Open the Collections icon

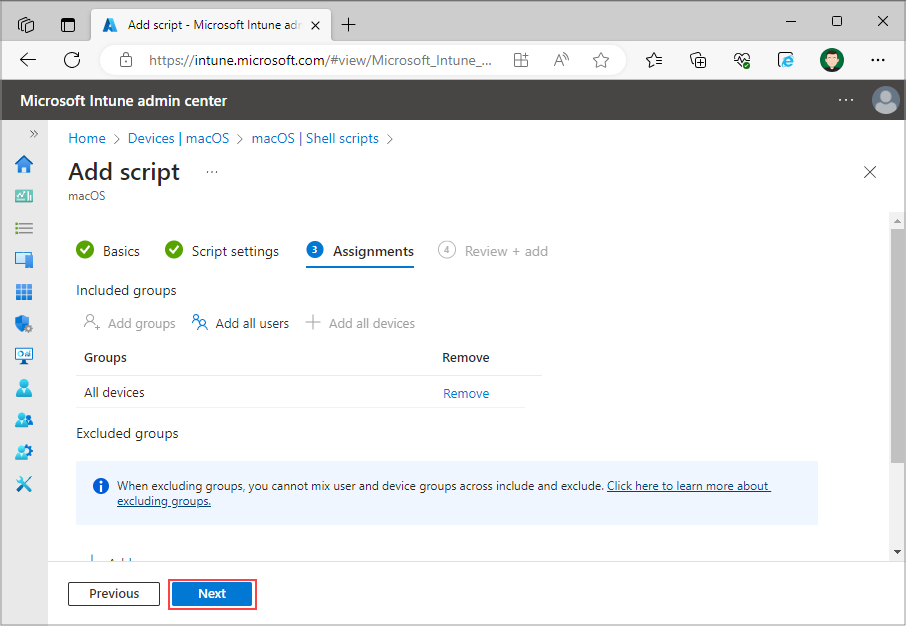click(698, 60)
